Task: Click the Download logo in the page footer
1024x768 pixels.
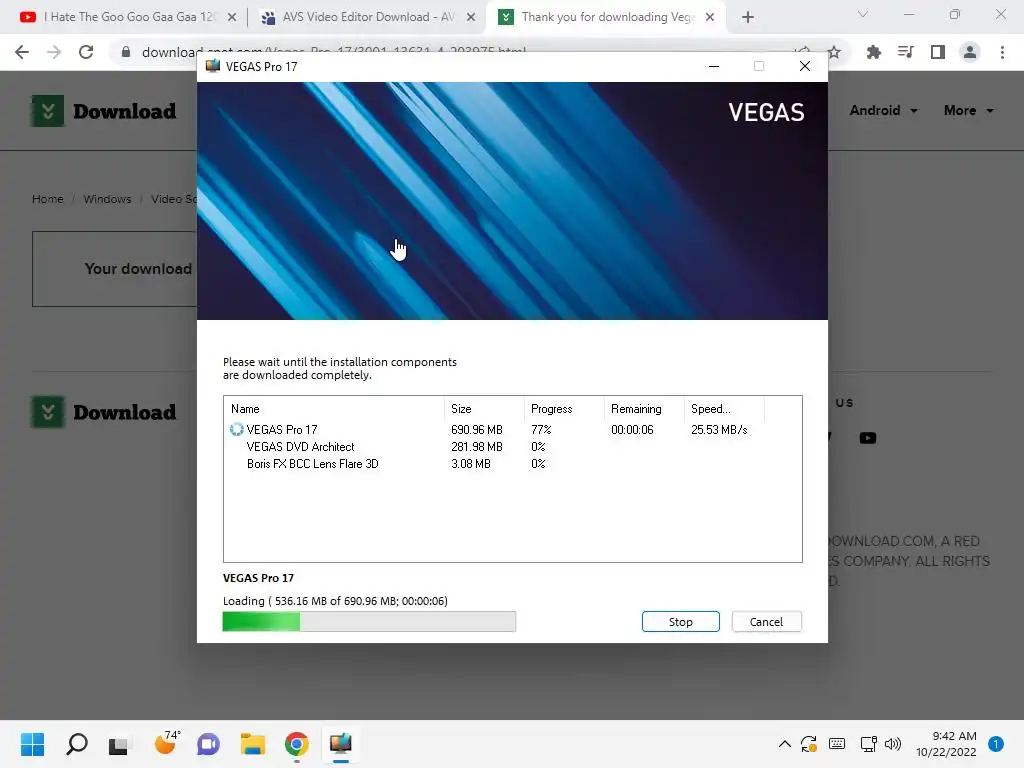Action: pos(104,412)
